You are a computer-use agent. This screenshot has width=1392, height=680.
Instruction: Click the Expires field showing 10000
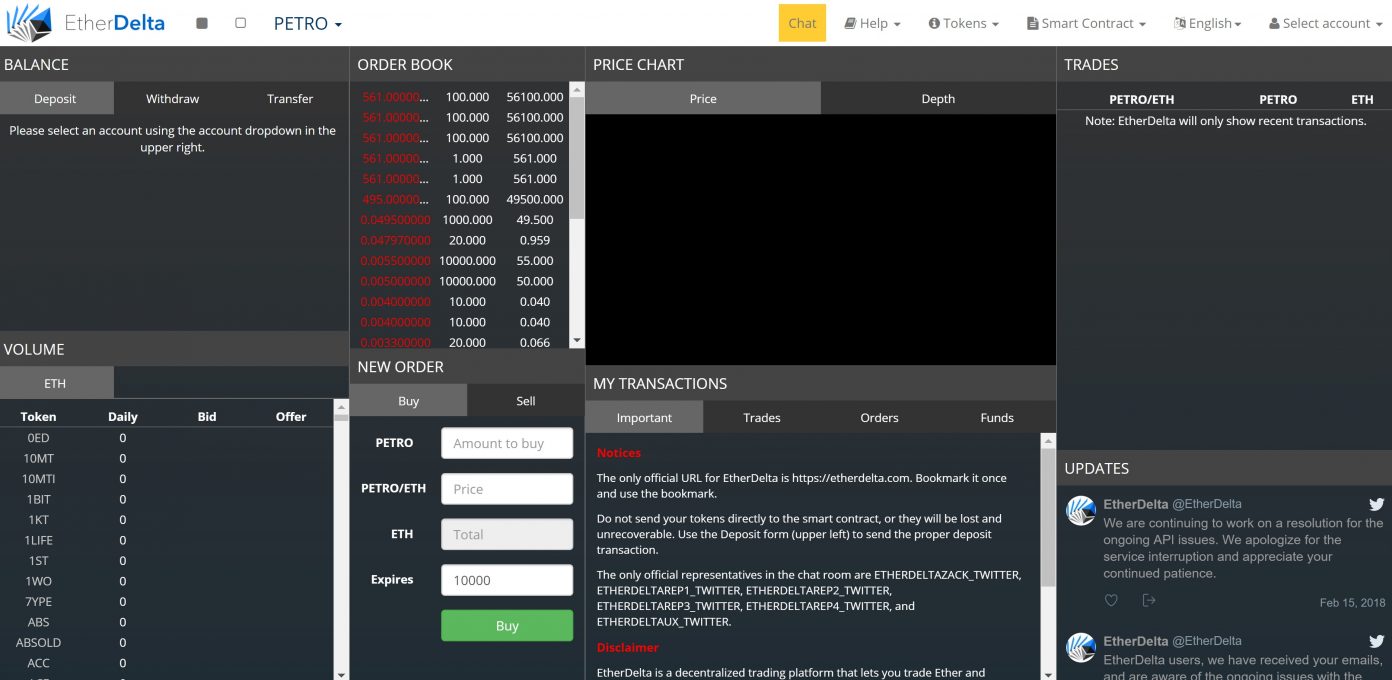pos(507,580)
